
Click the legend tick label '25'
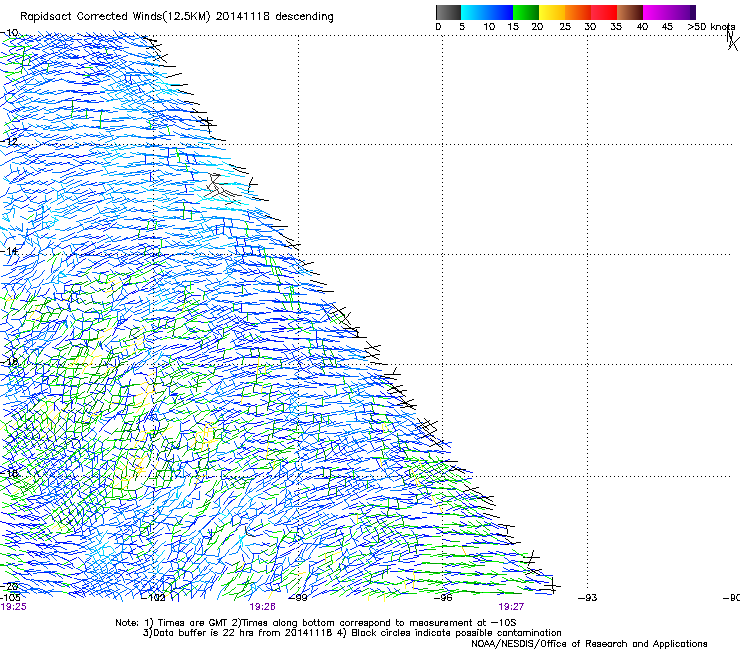coord(565,27)
